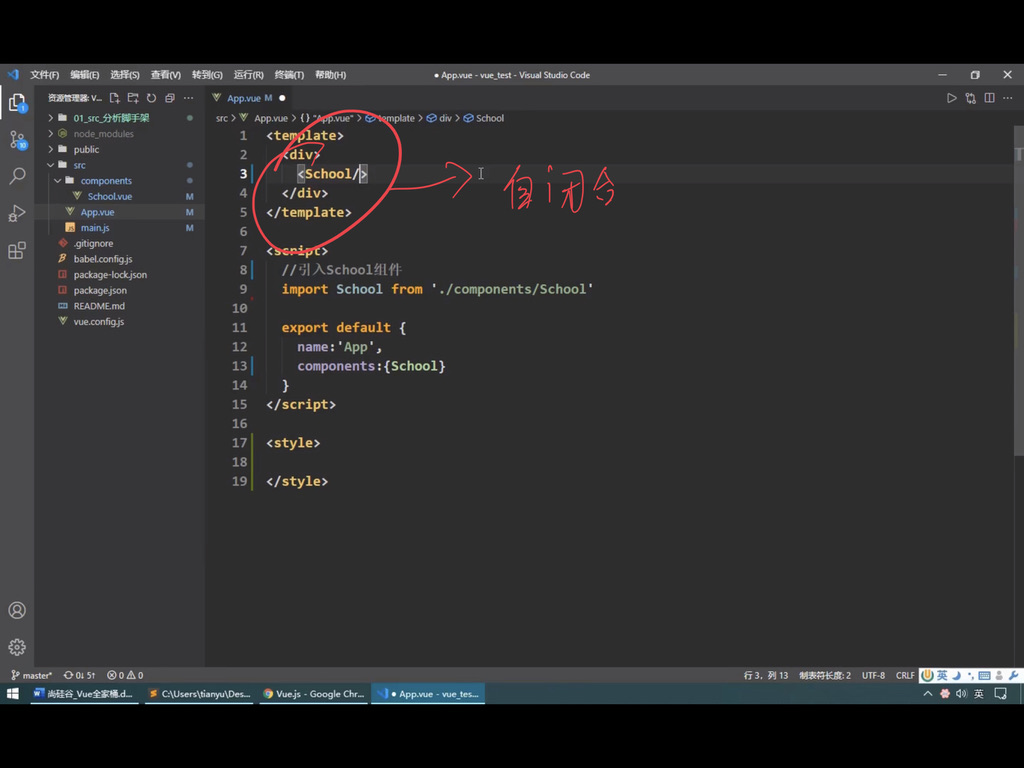
Task: Click the IME moon icon
Action: click(957, 675)
